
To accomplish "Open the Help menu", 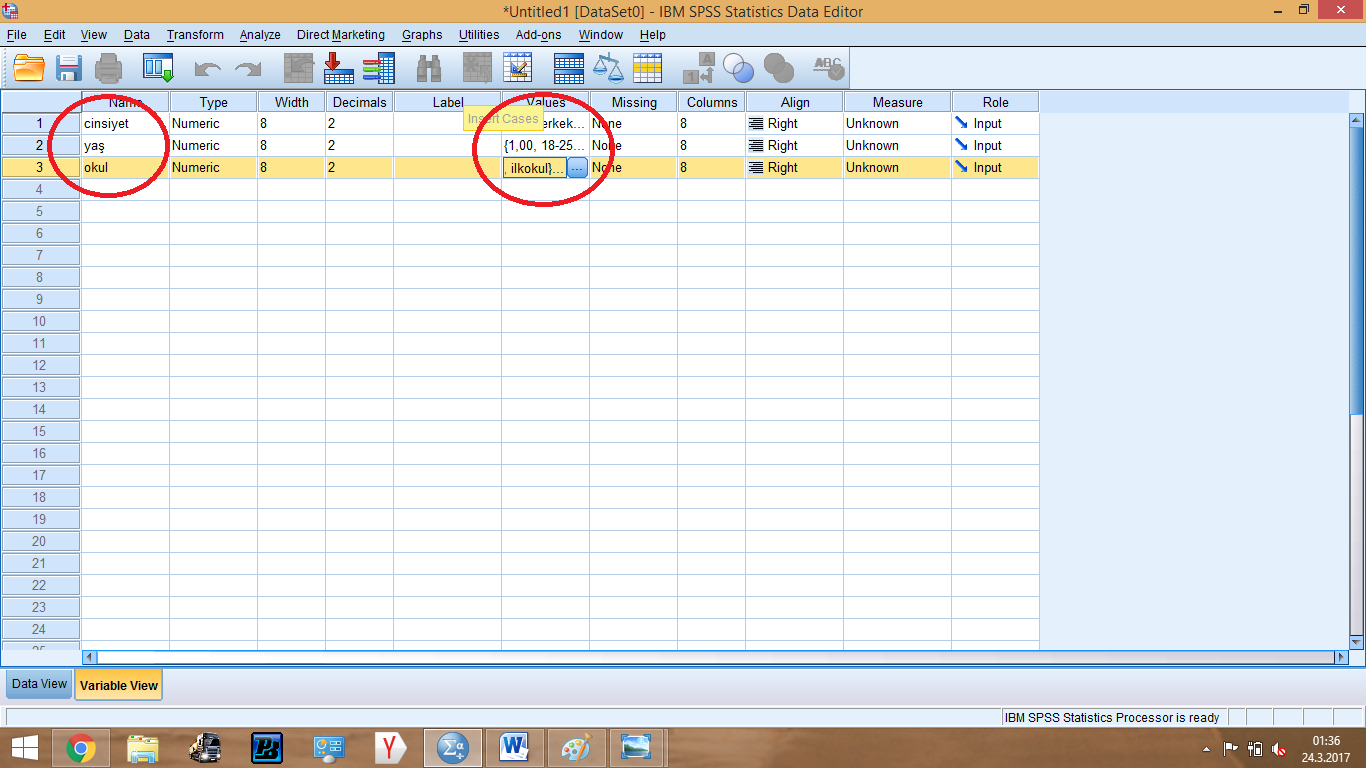I will coord(653,35).
